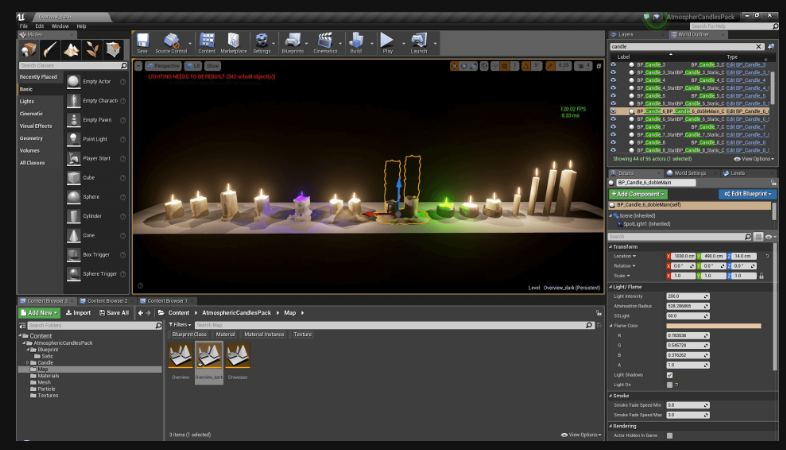
Task: Open the Source Control dropdown arrow
Action: [x=189, y=44]
